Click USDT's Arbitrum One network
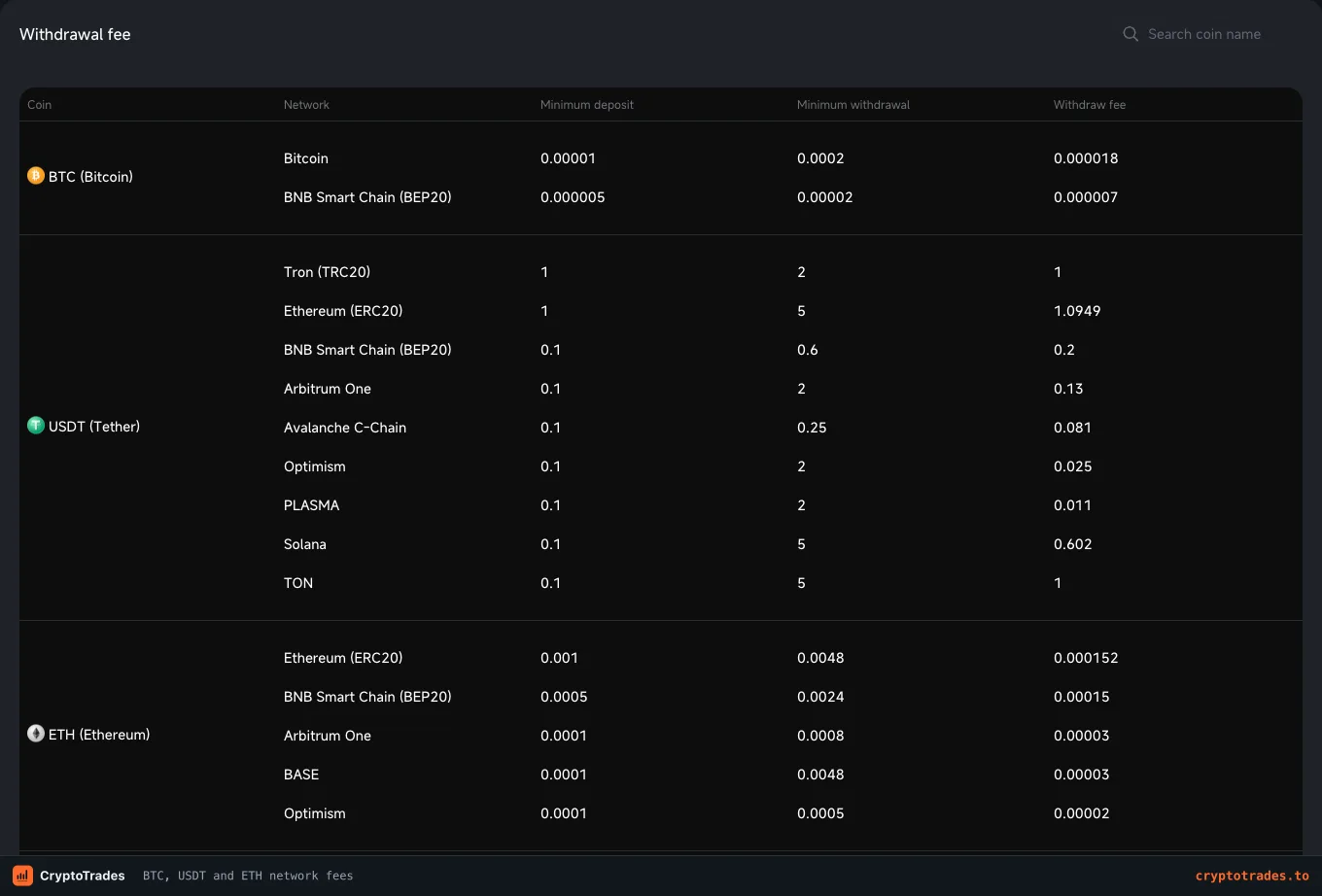 (x=328, y=389)
